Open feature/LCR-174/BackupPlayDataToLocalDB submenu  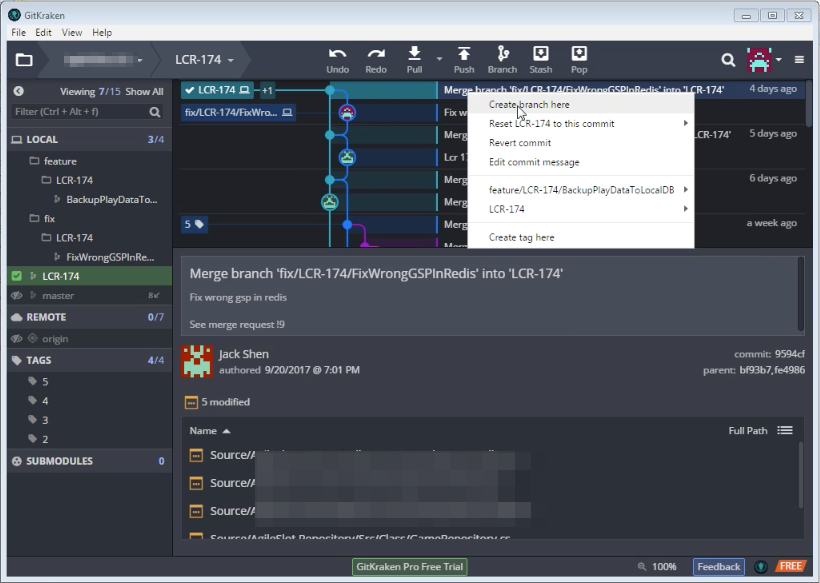click(580, 190)
